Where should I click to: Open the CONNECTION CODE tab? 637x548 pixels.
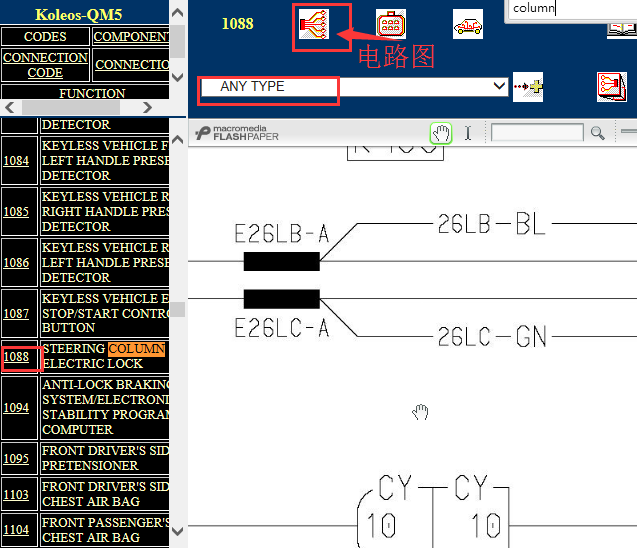pyautogui.click(x=45, y=65)
